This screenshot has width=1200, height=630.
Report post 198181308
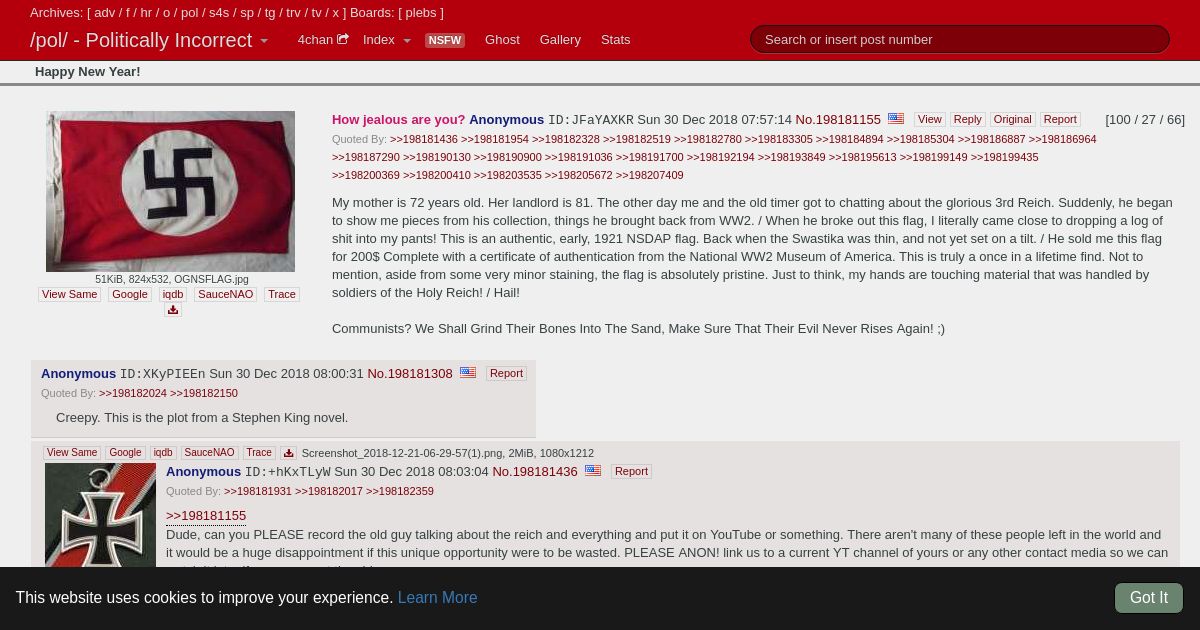tap(506, 373)
